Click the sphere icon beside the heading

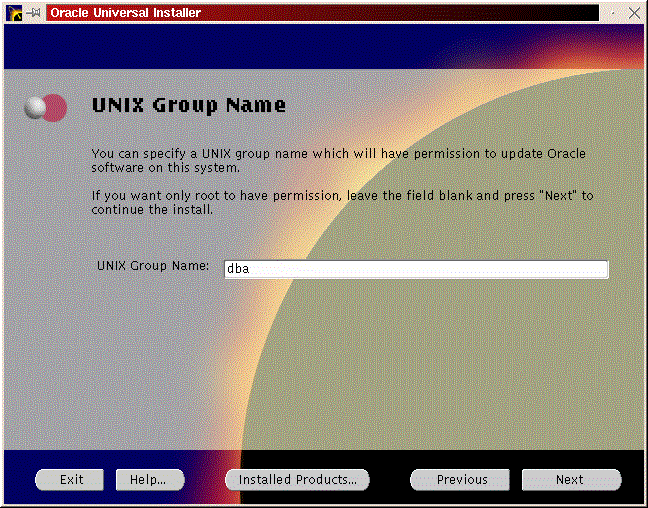click(46, 108)
